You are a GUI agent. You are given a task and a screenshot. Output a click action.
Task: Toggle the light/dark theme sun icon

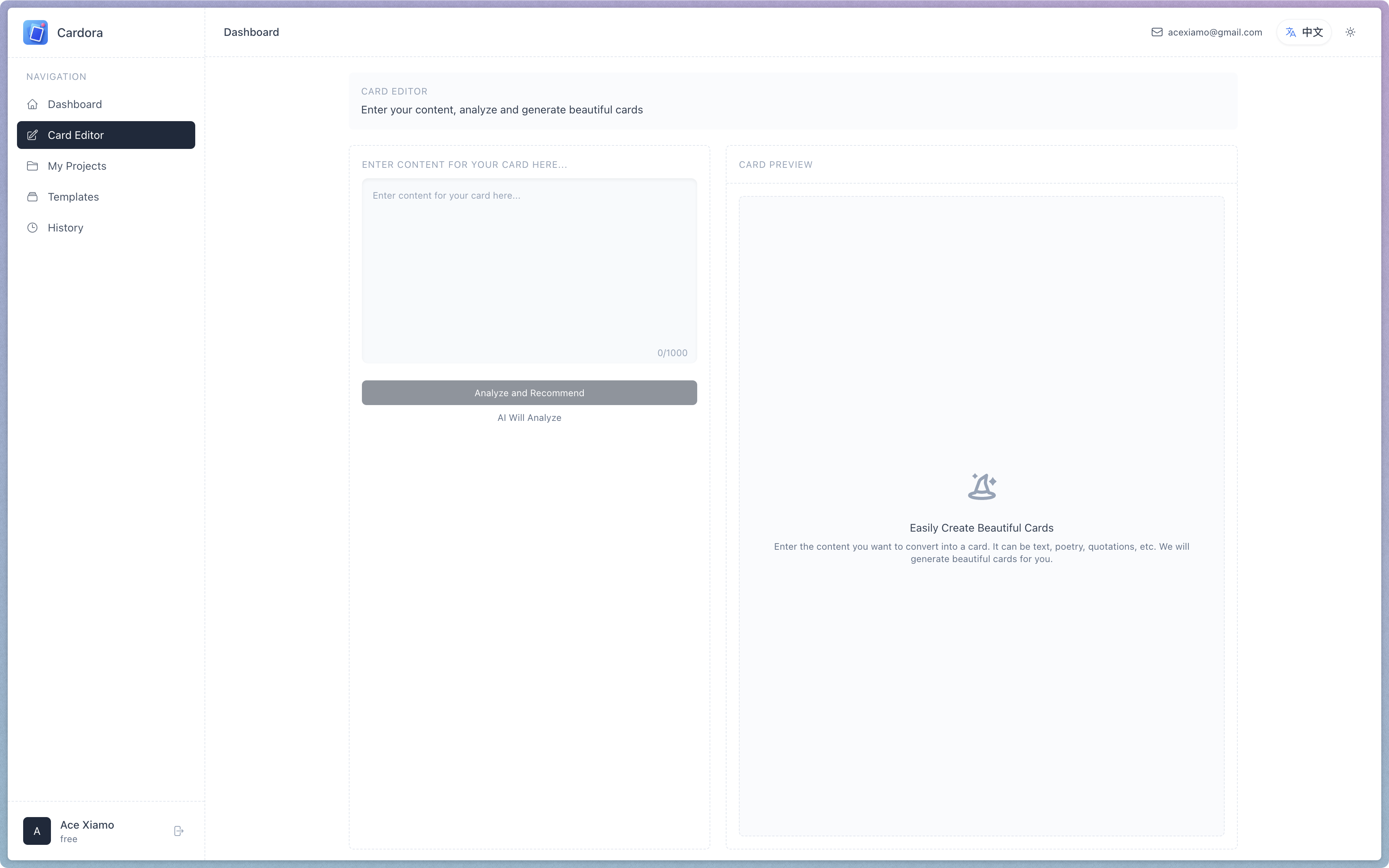coord(1350,32)
